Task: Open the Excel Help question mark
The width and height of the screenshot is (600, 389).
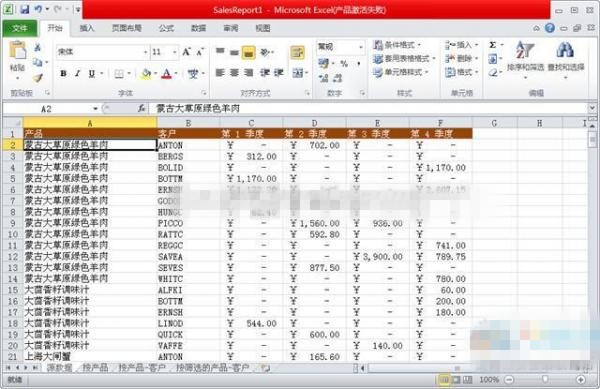Action: point(549,28)
